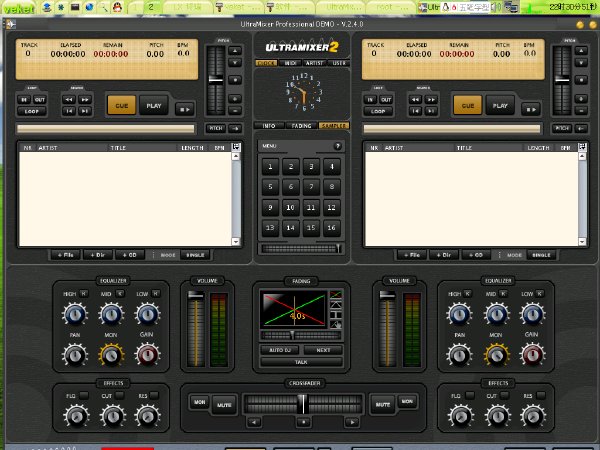Switch to the MIDI tab

point(290,63)
